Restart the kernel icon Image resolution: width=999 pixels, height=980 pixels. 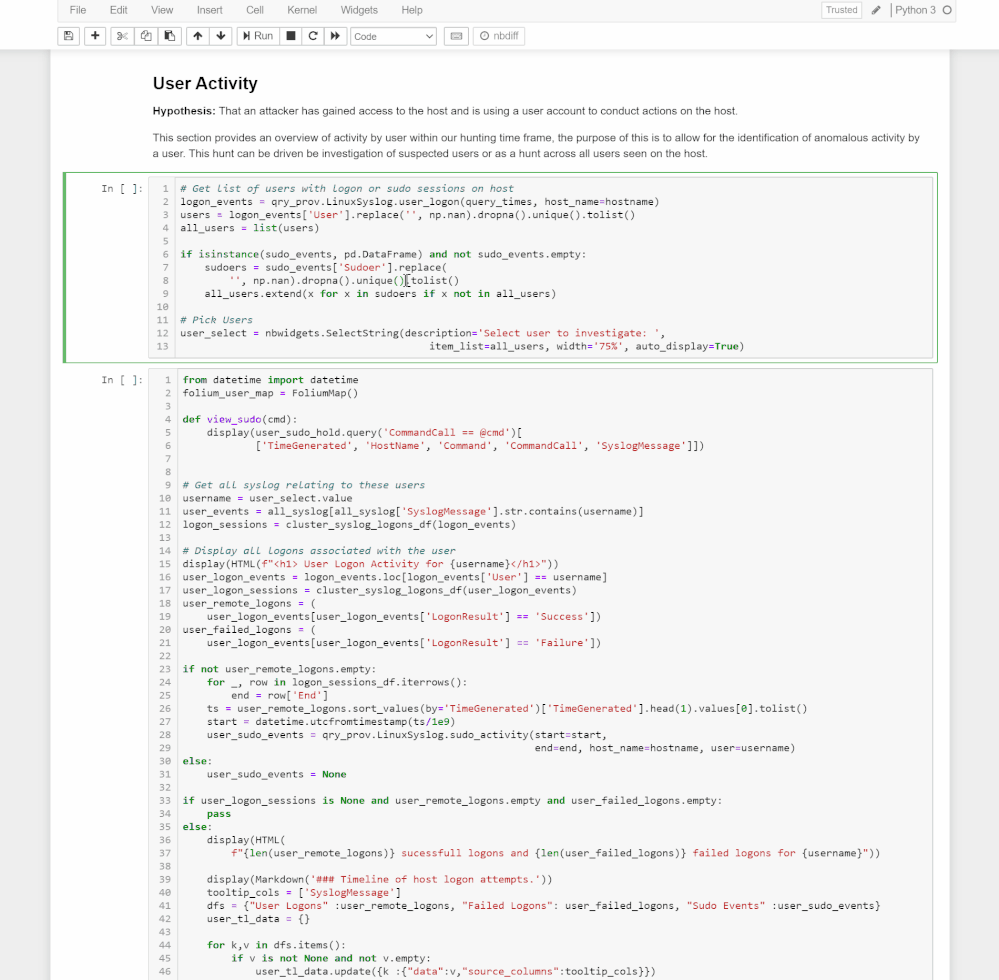point(313,36)
